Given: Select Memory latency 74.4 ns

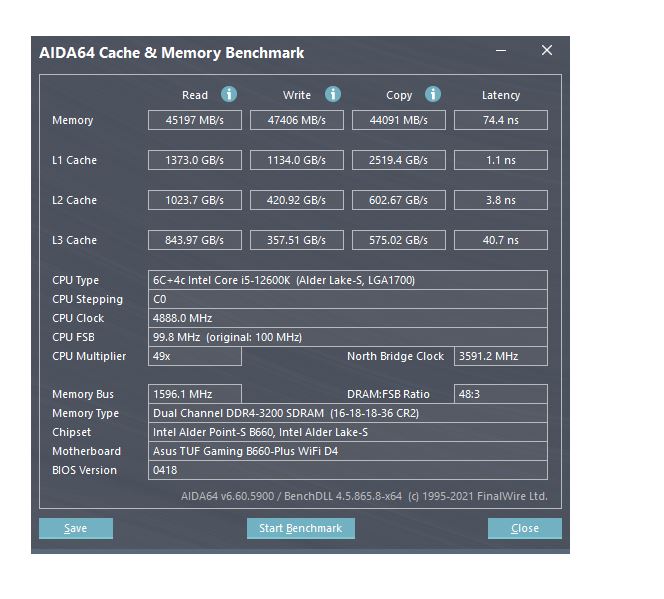Looking at the screenshot, I should pos(501,120).
